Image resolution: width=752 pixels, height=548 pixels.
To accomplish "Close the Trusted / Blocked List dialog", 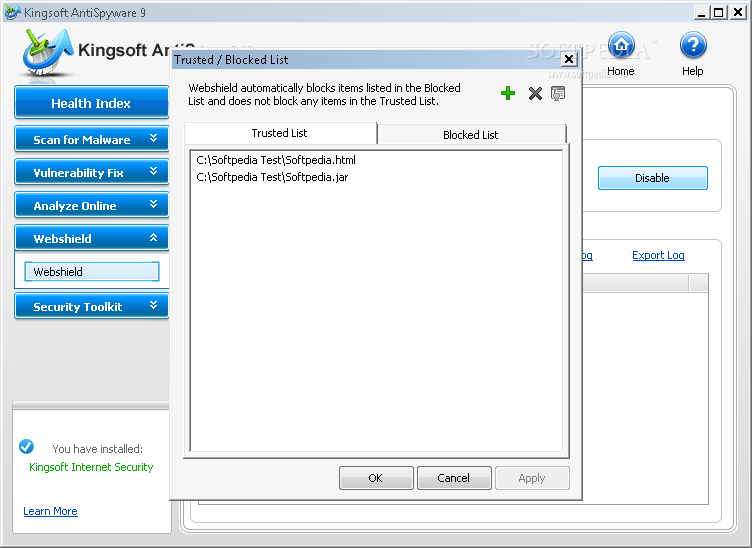I will [569, 59].
